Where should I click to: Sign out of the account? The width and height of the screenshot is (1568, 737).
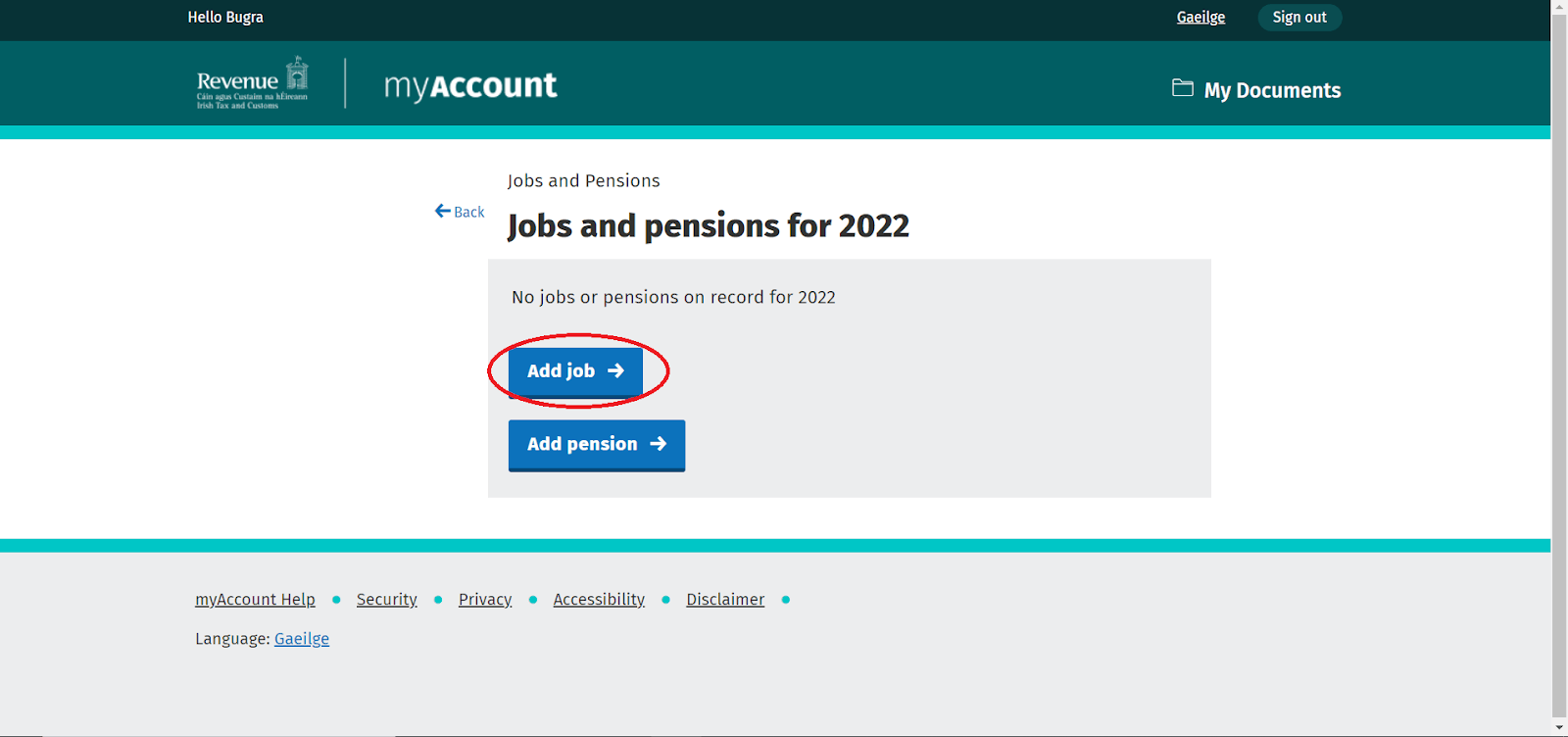(x=1299, y=18)
